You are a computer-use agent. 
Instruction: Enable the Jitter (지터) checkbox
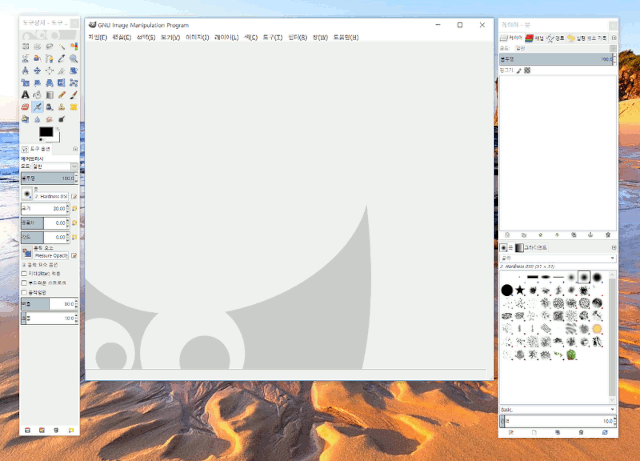[x=25, y=273]
